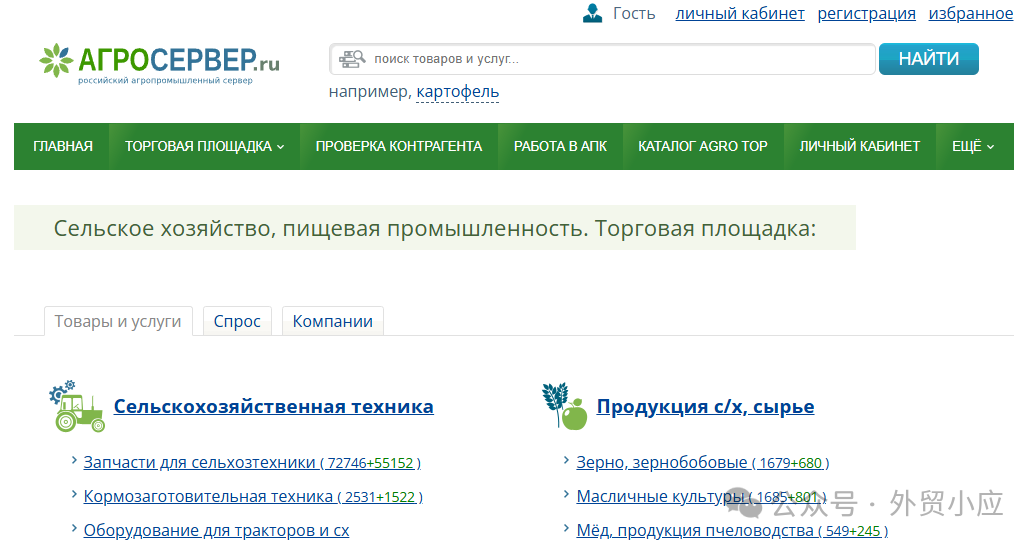This screenshot has width=1036, height=545.
Task: Click the Agroserver.ru leaf logo
Action: click(57, 61)
